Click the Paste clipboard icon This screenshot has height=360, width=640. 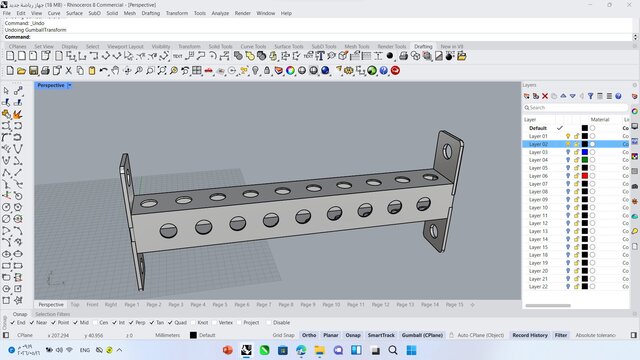point(92,71)
